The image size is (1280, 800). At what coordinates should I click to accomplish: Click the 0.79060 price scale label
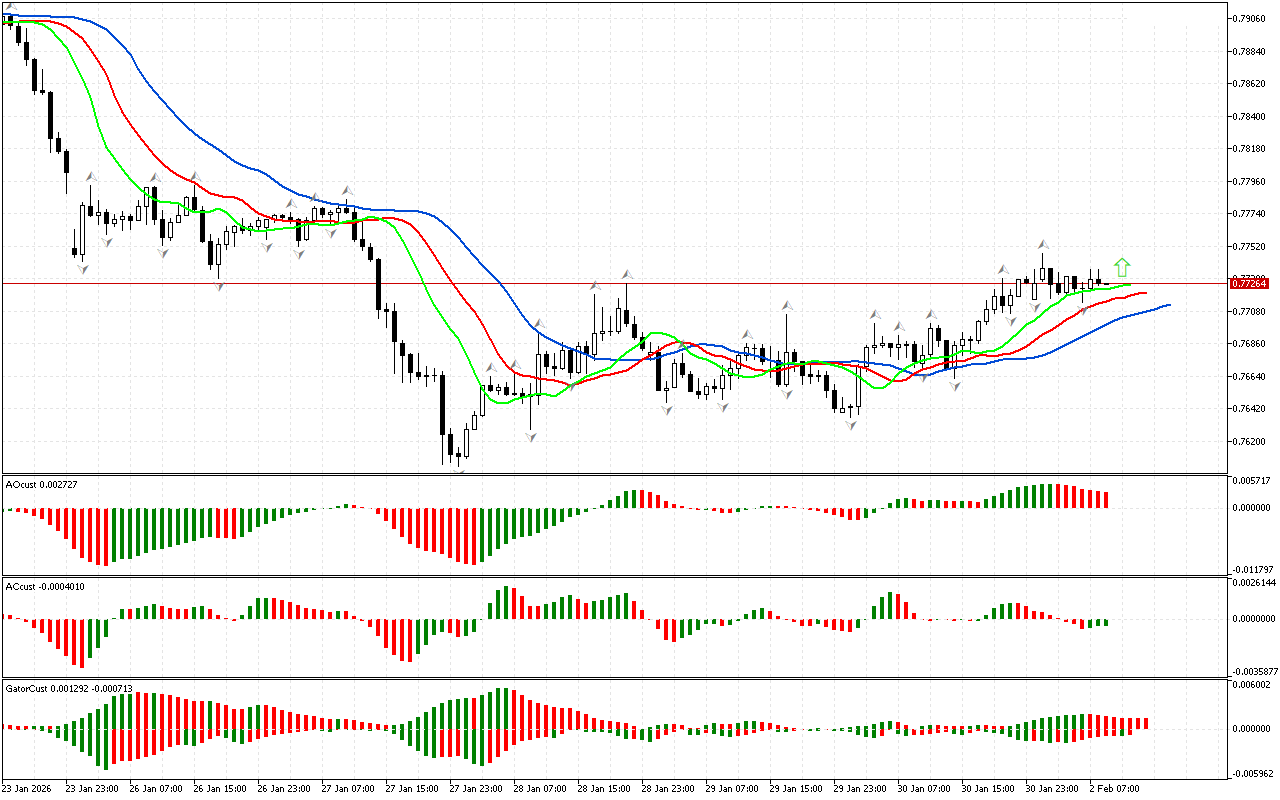click(1252, 19)
